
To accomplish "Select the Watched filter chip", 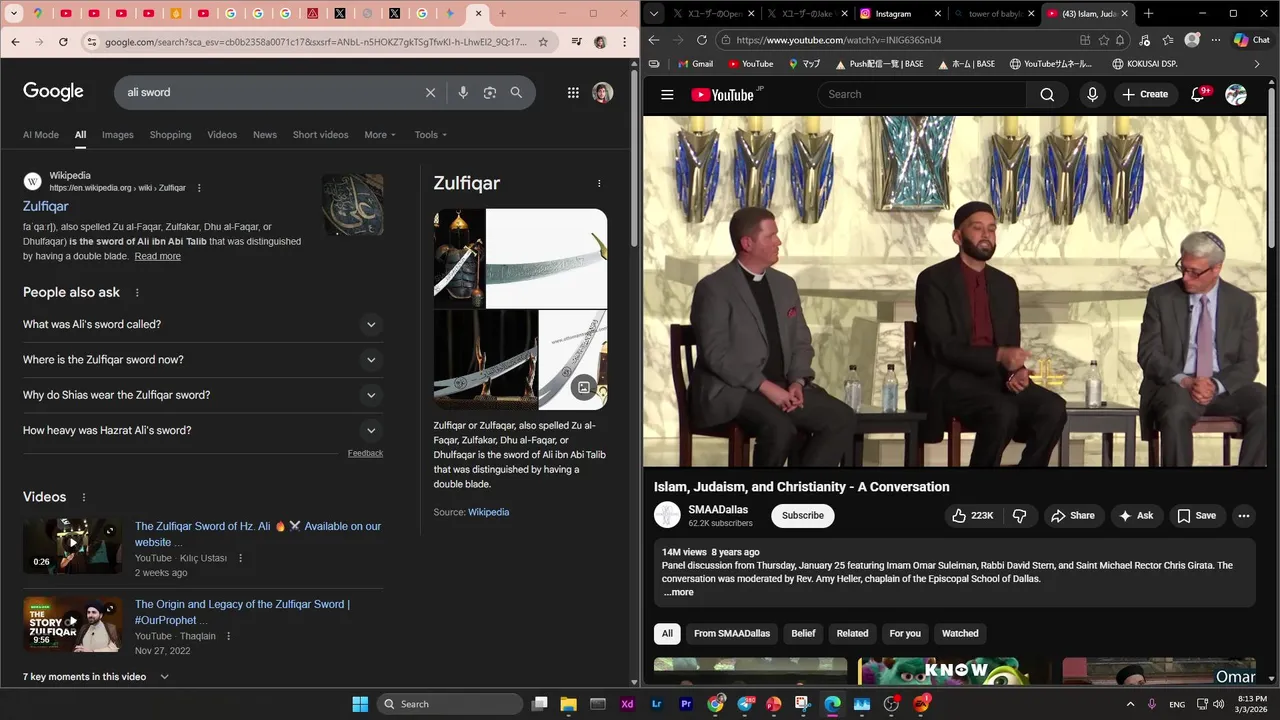I will pos(960,634).
